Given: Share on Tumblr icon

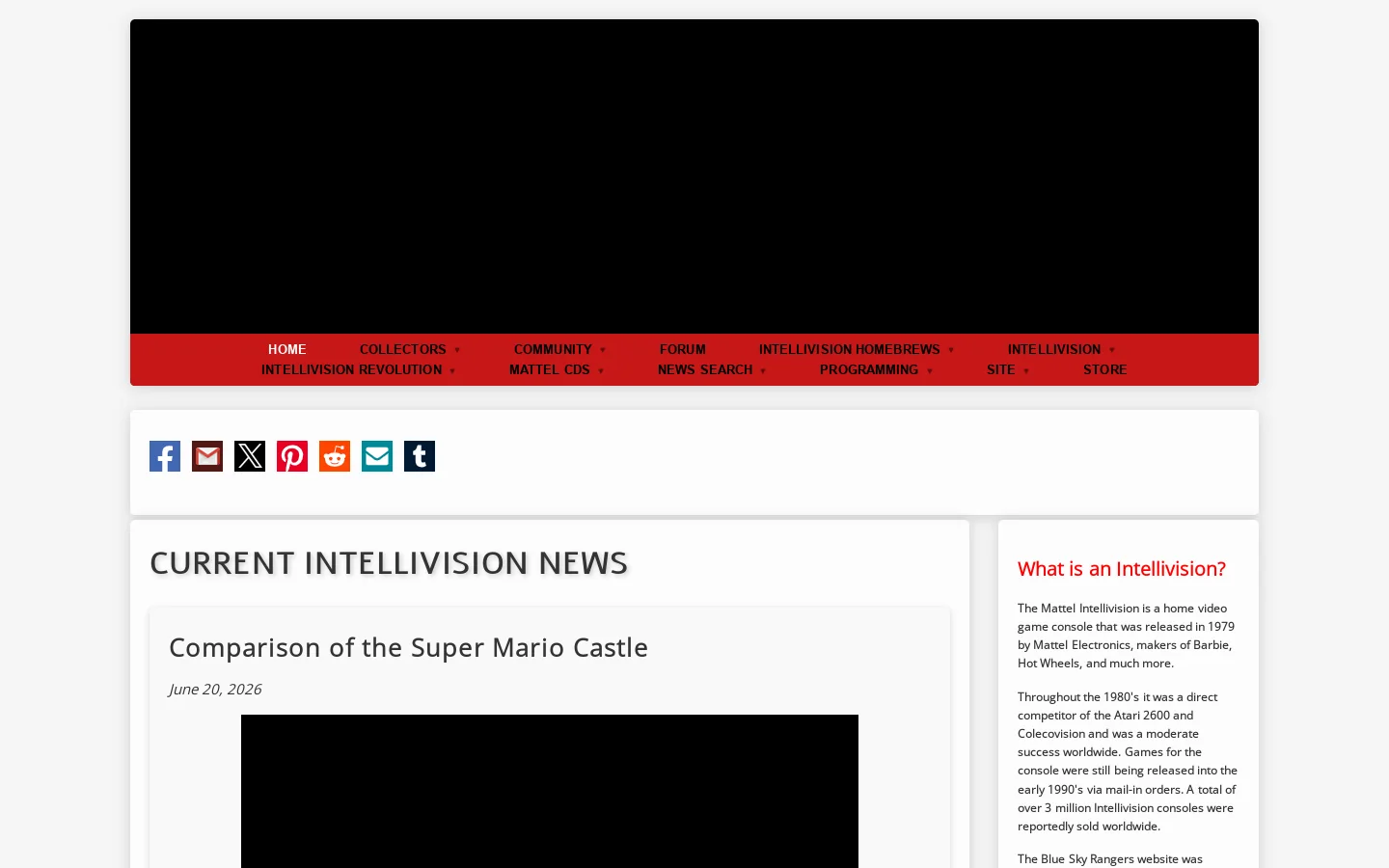Looking at the screenshot, I should (x=420, y=456).
